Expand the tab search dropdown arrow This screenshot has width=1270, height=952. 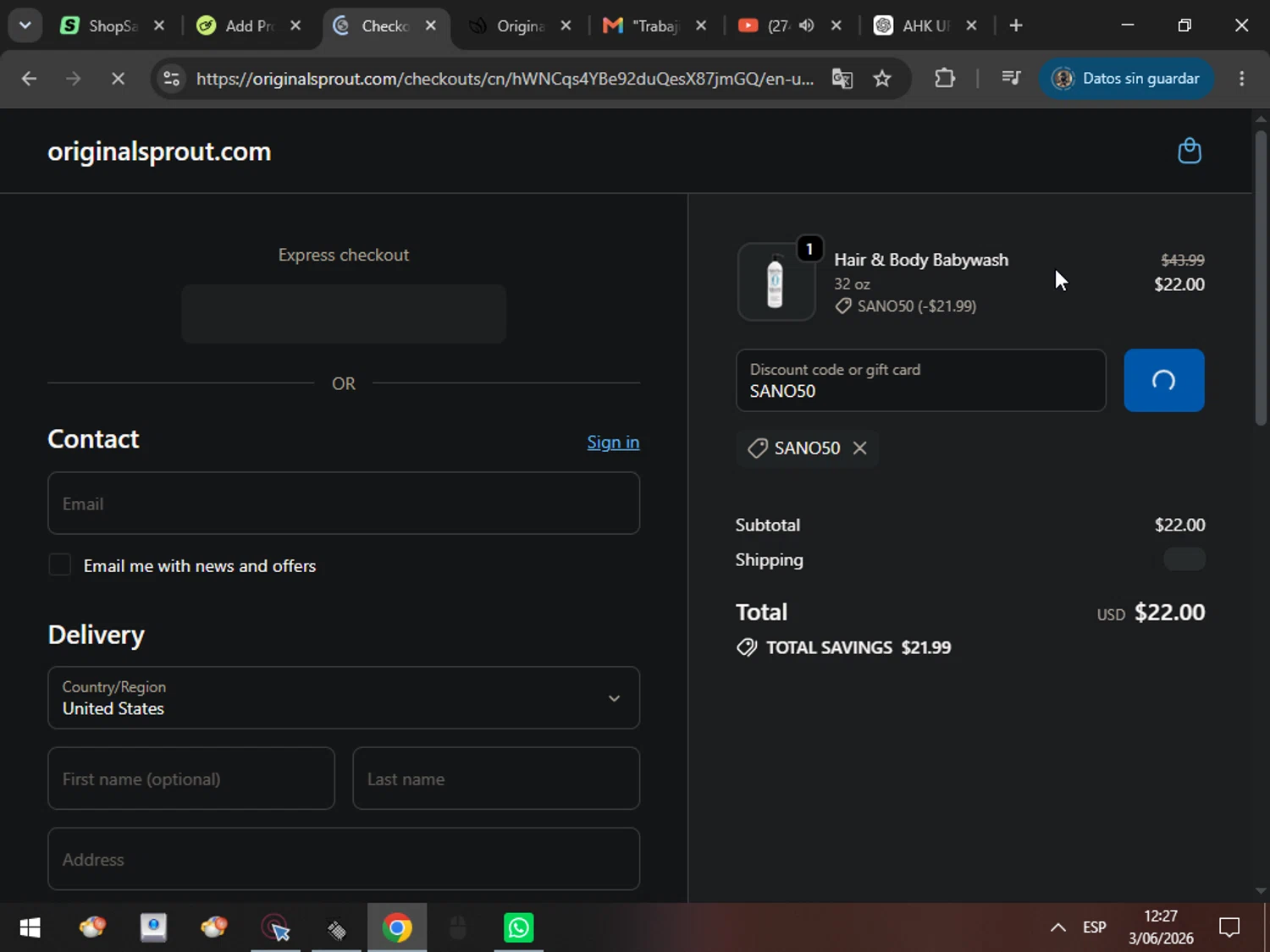(x=25, y=25)
